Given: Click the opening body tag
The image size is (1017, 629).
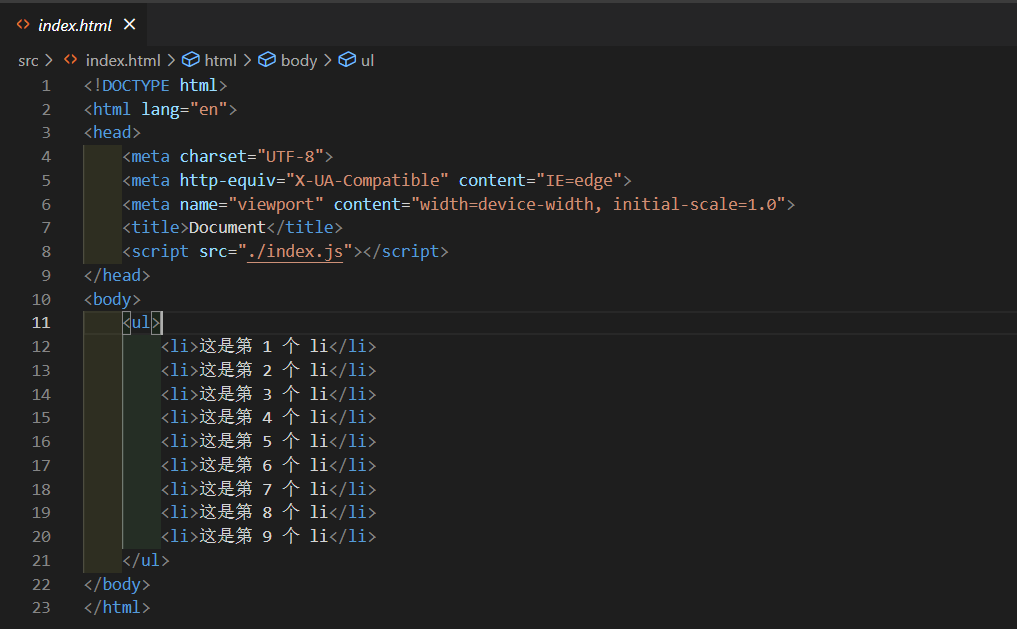Looking at the screenshot, I should point(112,300).
